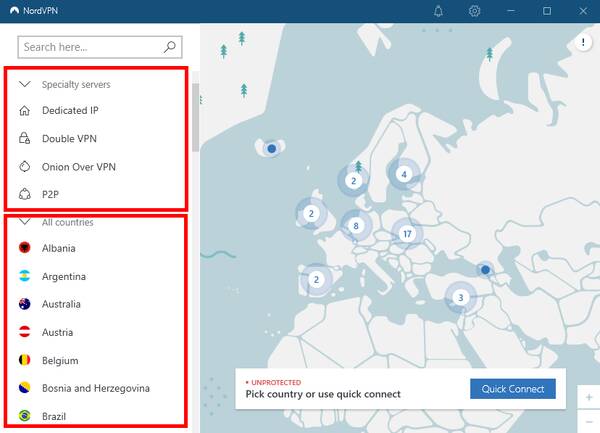Select the Onion Over VPN icon

24,166
